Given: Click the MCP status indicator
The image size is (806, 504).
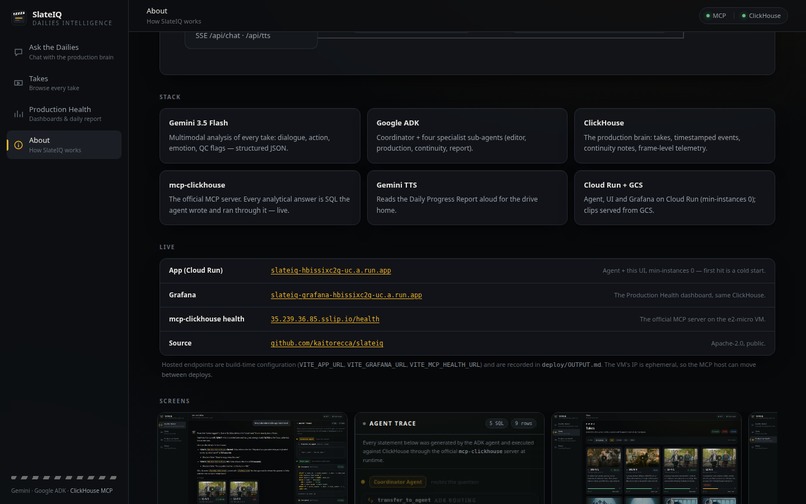Looking at the screenshot, I should pos(716,16).
